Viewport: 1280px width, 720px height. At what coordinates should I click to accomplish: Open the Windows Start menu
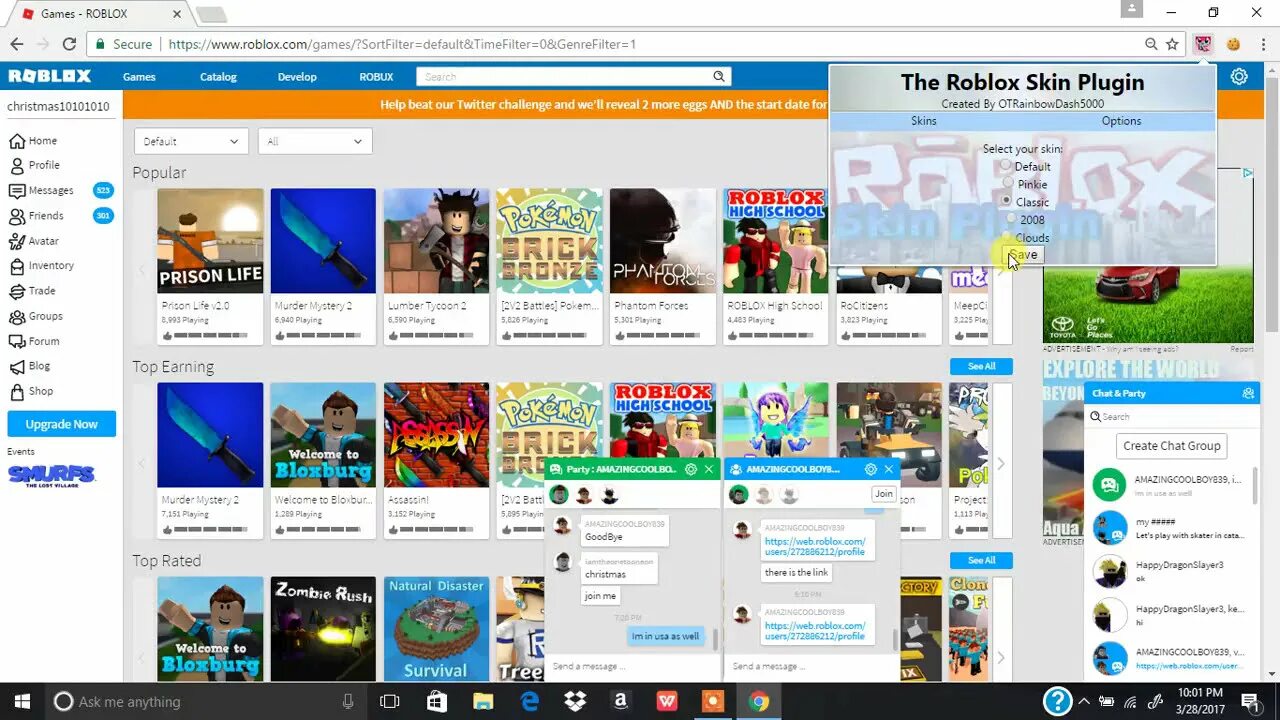tap(22, 701)
